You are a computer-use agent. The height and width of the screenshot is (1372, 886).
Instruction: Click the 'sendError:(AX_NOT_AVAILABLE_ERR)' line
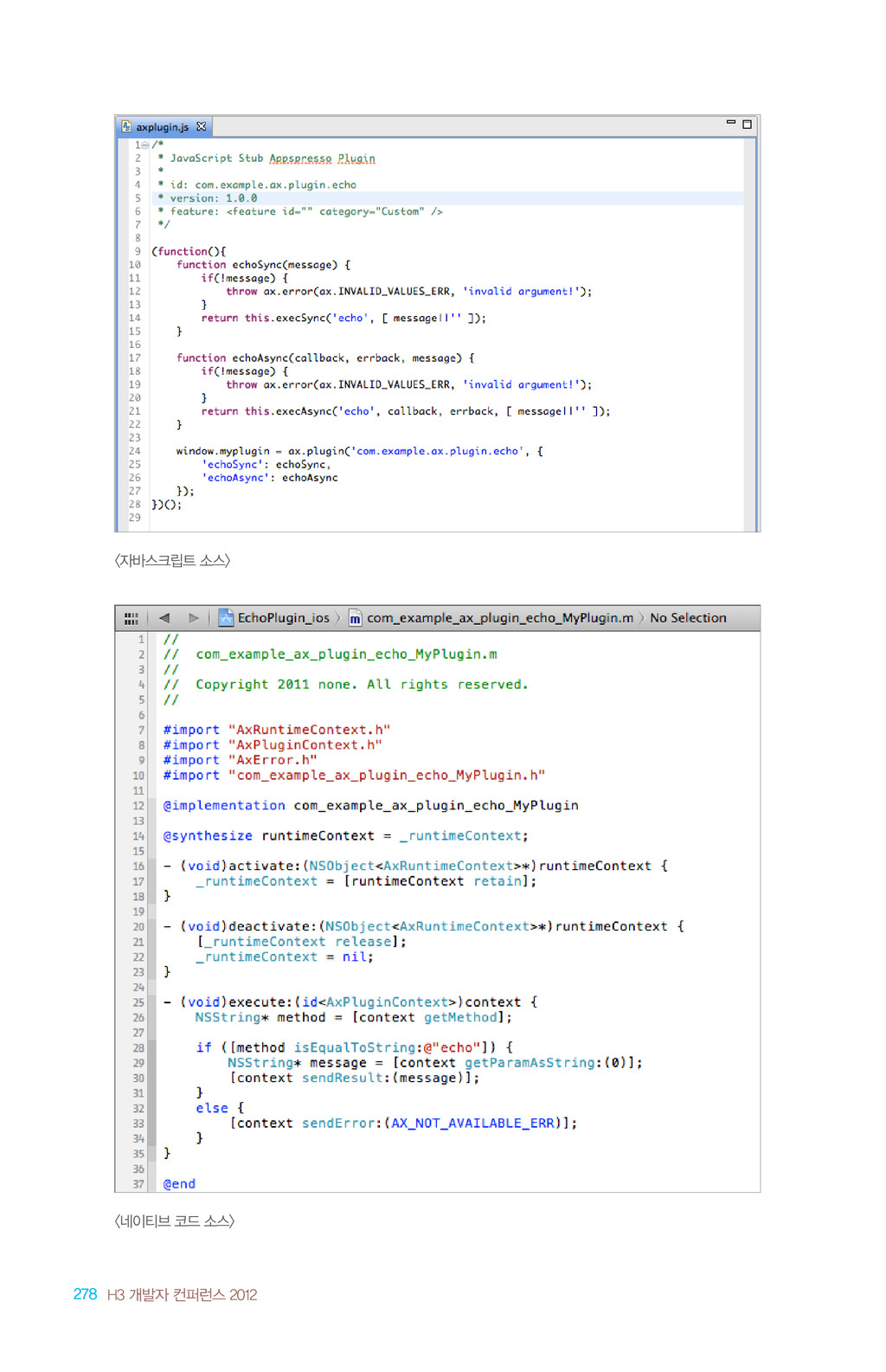[403, 1124]
